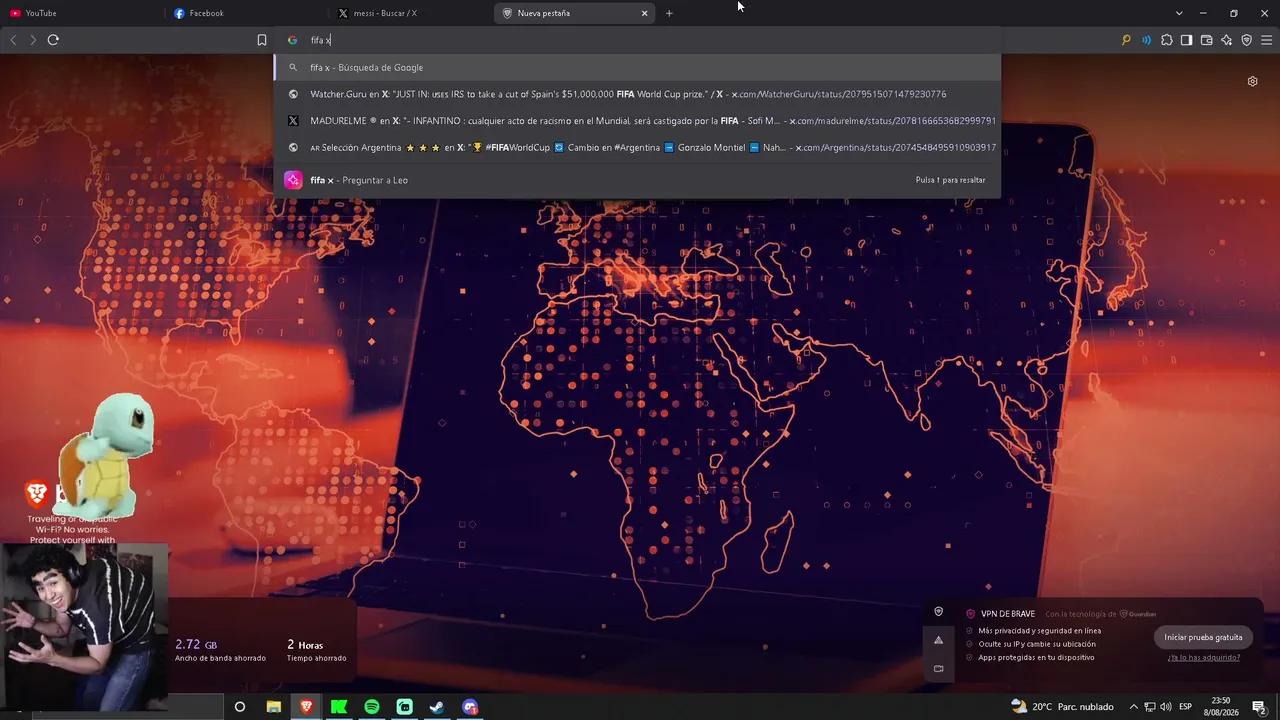Open the Streamlabs taskbar icon
1280x720 pixels.
[404, 707]
